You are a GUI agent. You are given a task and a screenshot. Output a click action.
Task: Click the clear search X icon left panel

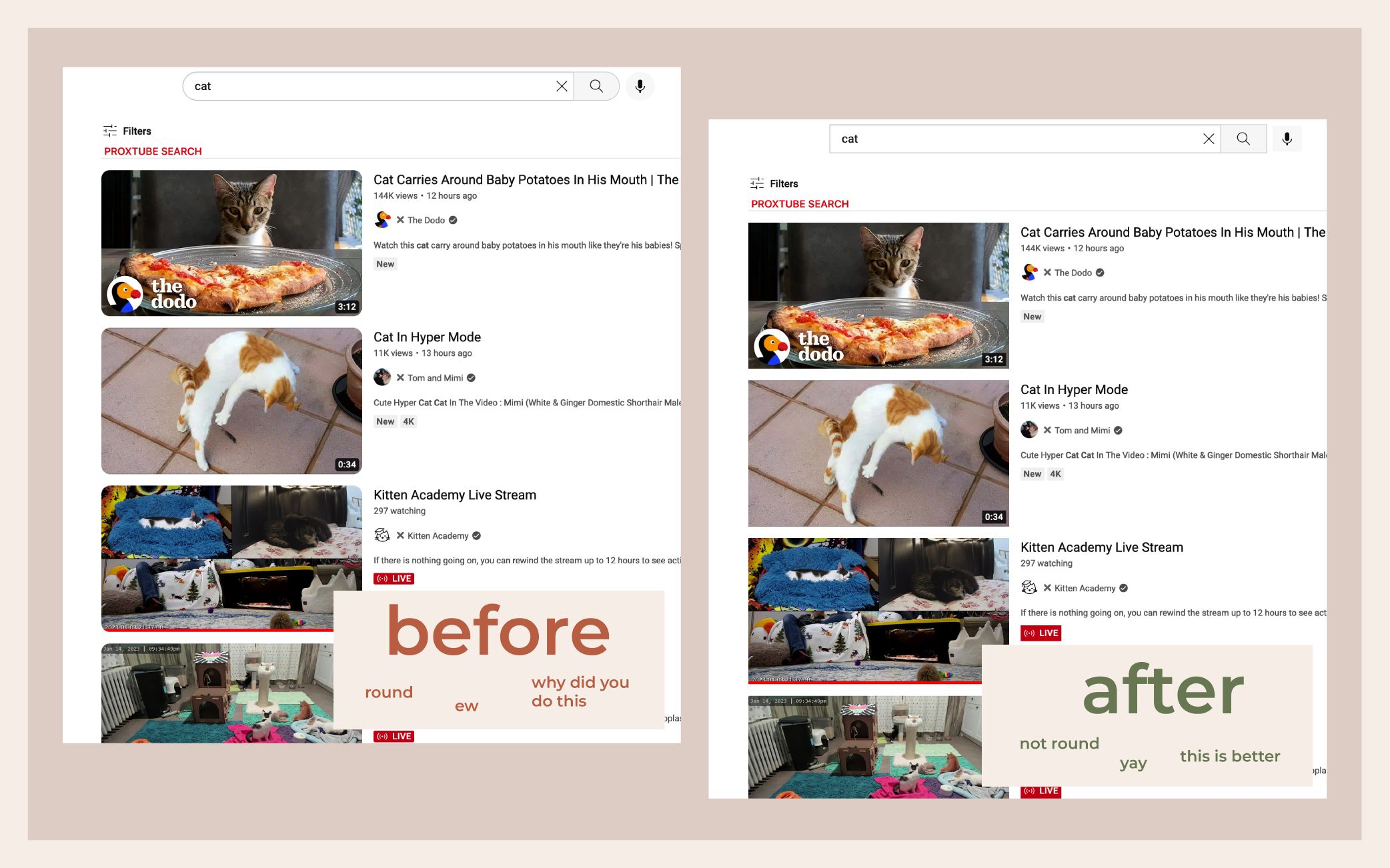click(561, 85)
